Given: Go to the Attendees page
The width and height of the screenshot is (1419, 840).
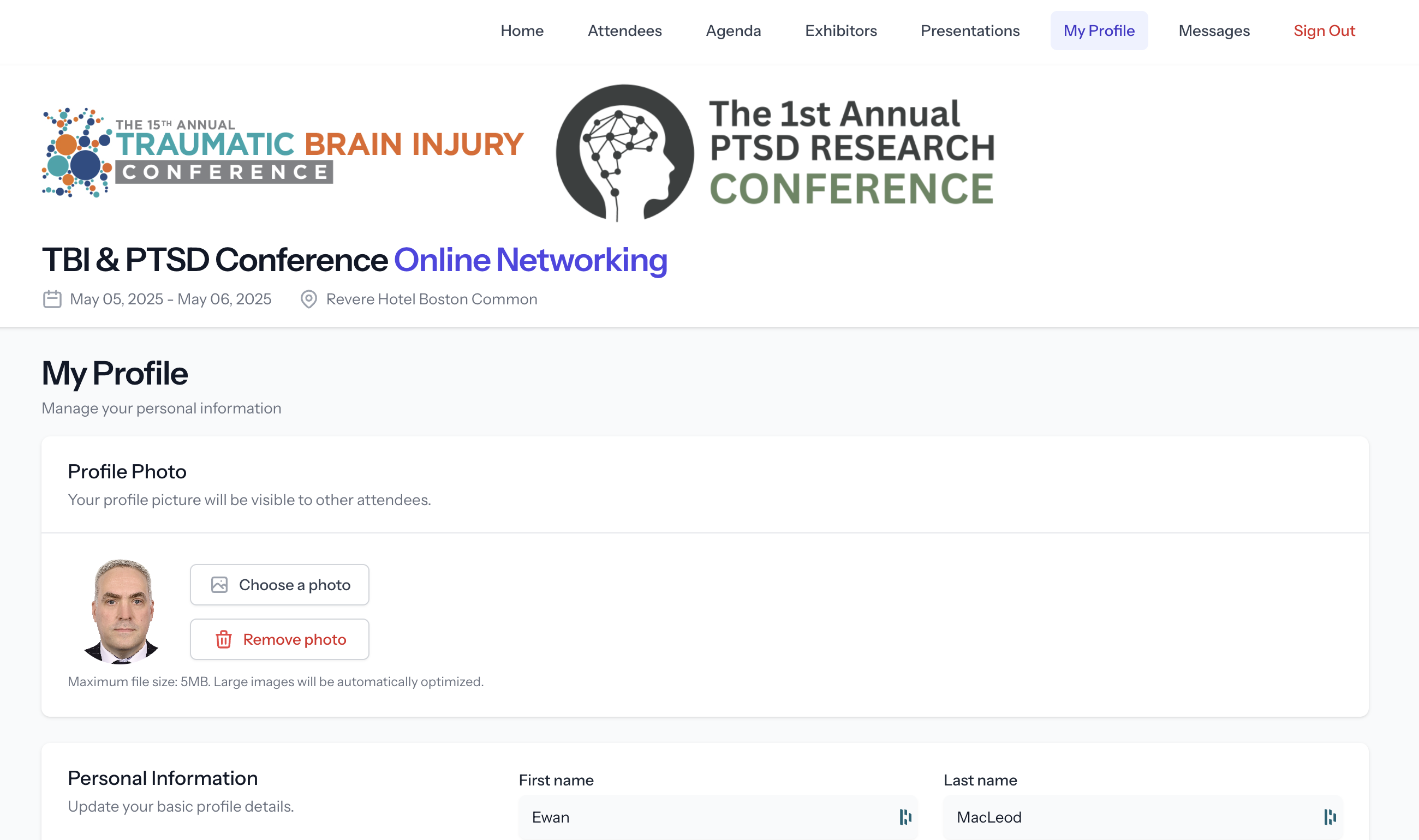Looking at the screenshot, I should (x=624, y=31).
